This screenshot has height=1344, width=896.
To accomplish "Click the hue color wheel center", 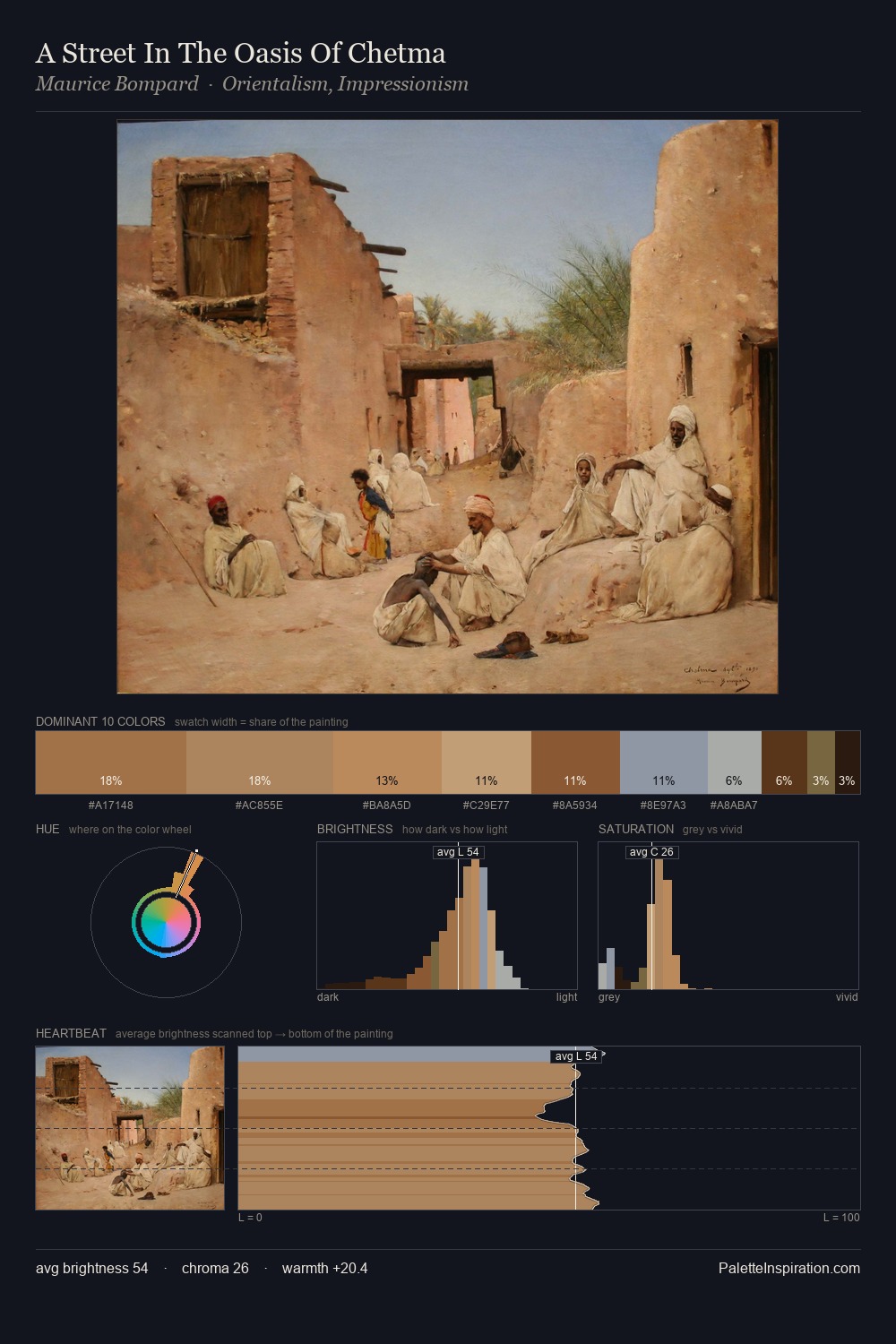I will (x=166, y=921).
